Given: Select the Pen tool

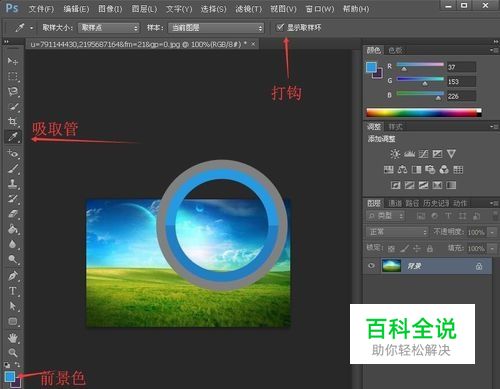Looking at the screenshot, I should pos(13,276).
